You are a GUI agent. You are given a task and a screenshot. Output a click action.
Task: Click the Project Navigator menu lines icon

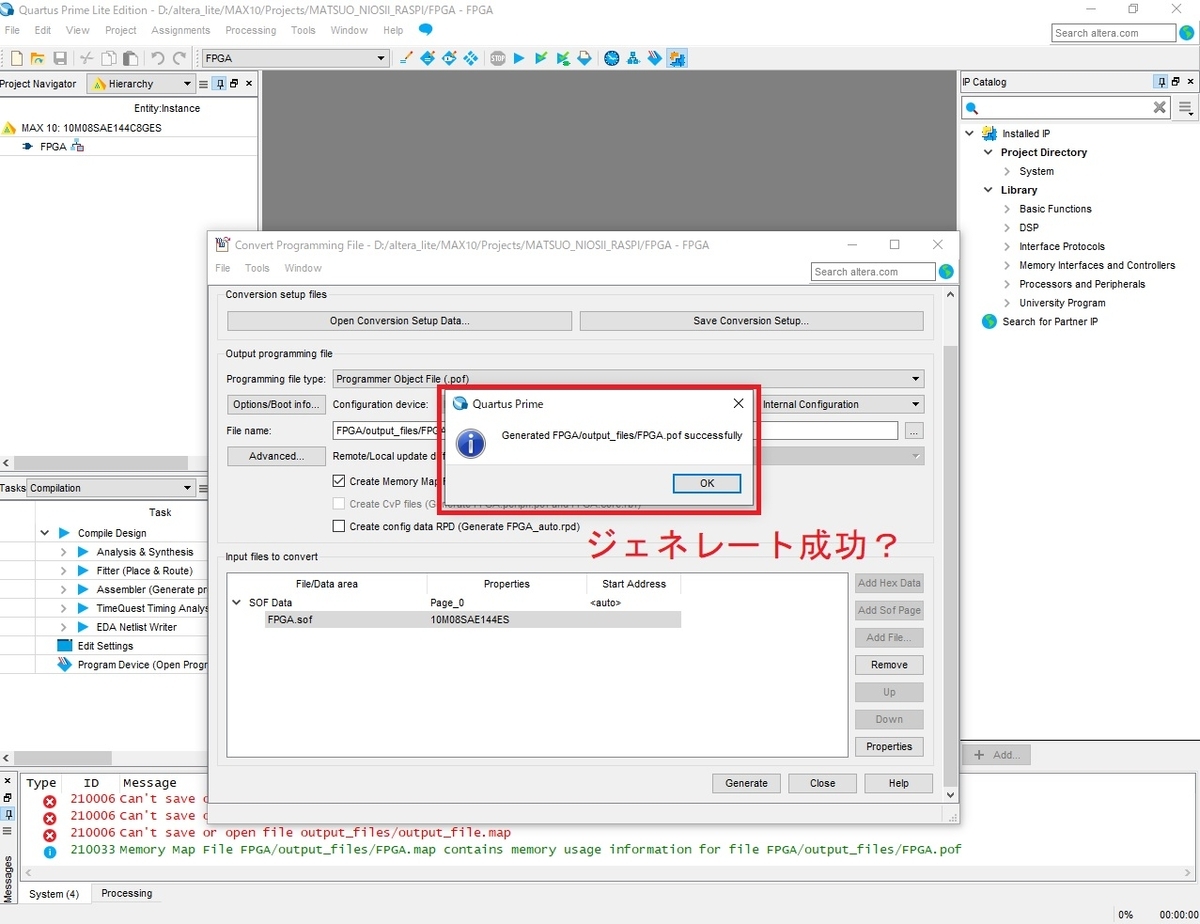pos(204,84)
